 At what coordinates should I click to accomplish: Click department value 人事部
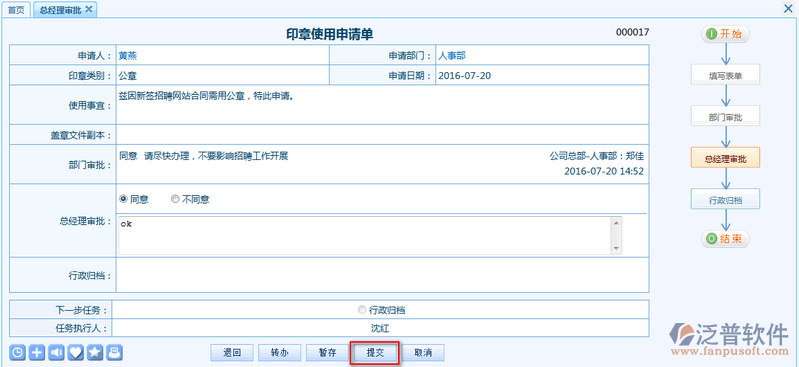[x=451, y=56]
